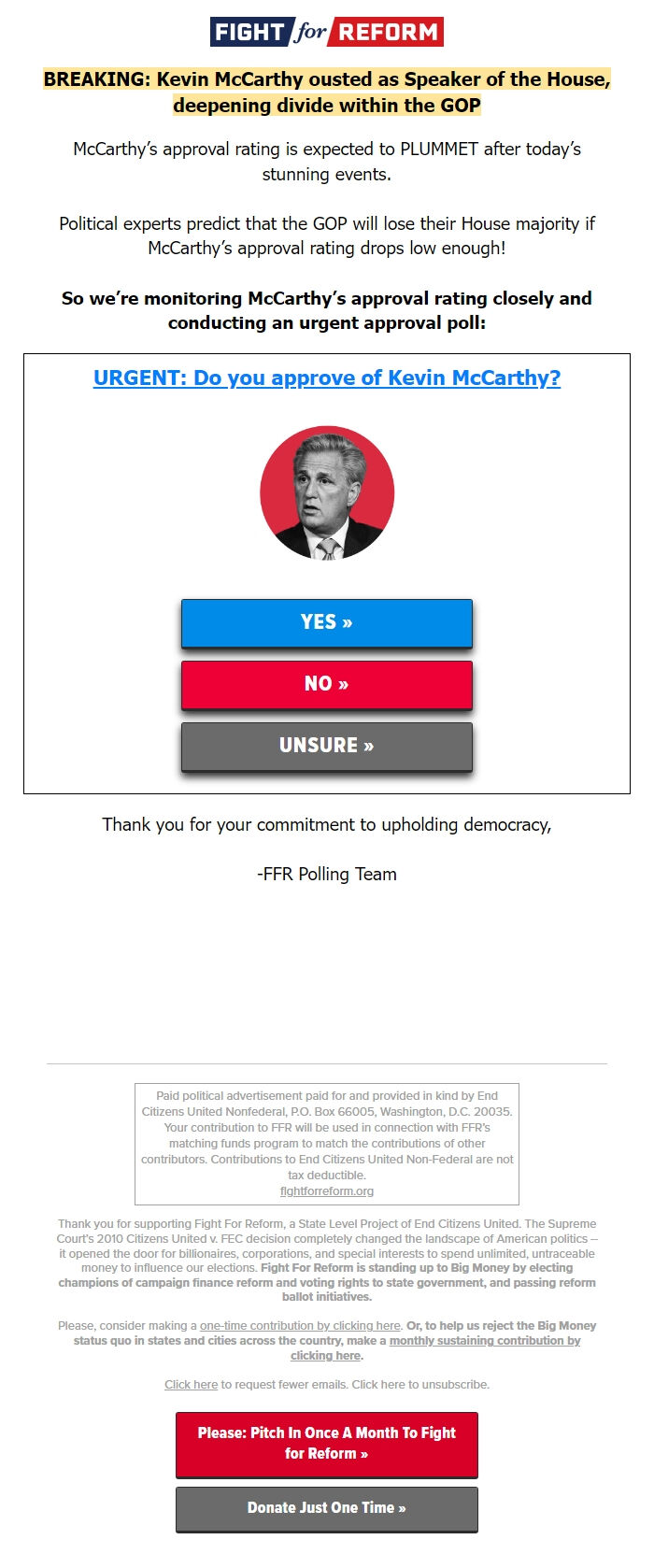Vote YES in the McCarthy approval poll
This screenshot has width=654, height=1568.
pos(326,622)
